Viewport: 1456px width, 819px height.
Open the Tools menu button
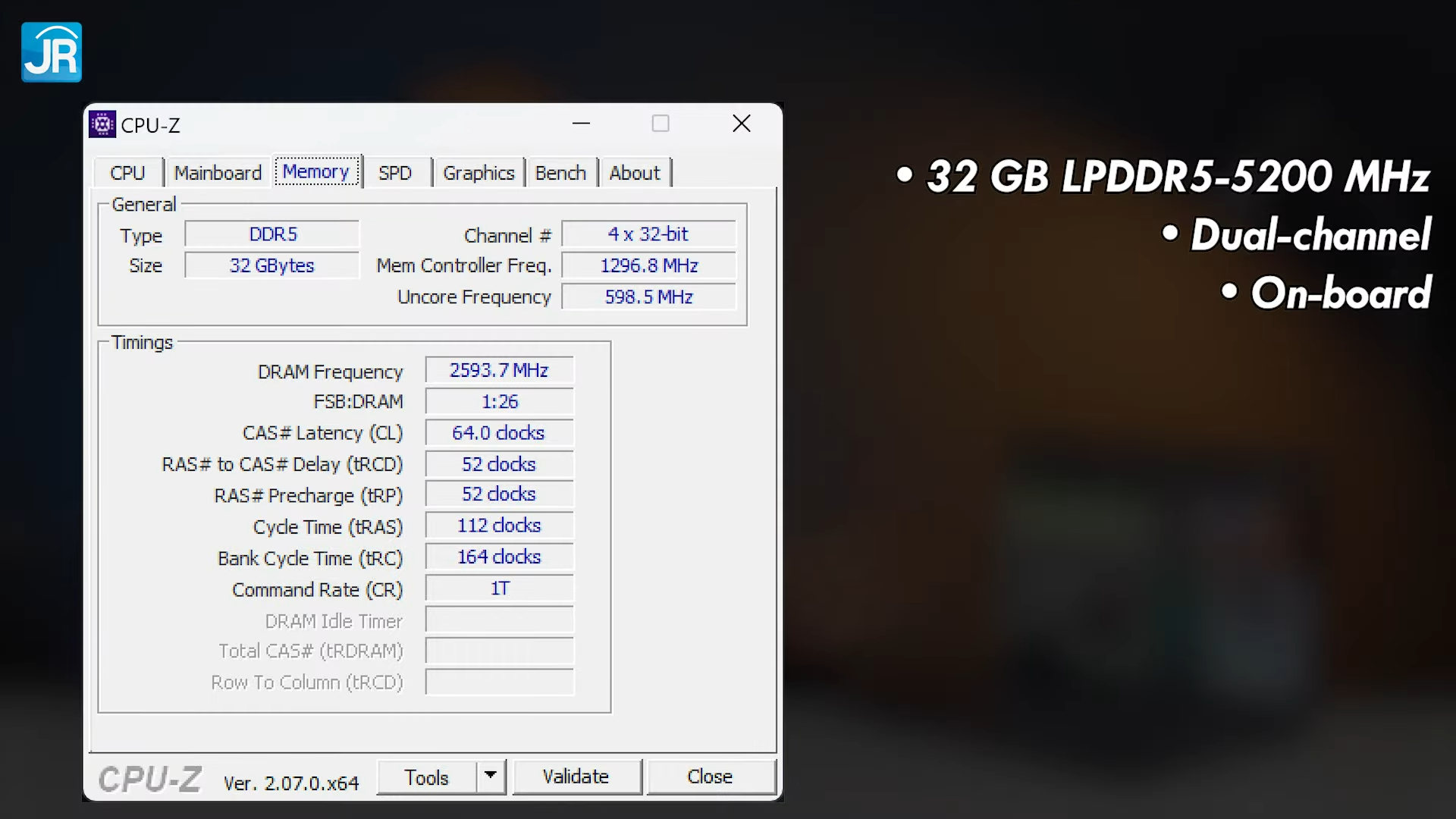click(x=427, y=777)
